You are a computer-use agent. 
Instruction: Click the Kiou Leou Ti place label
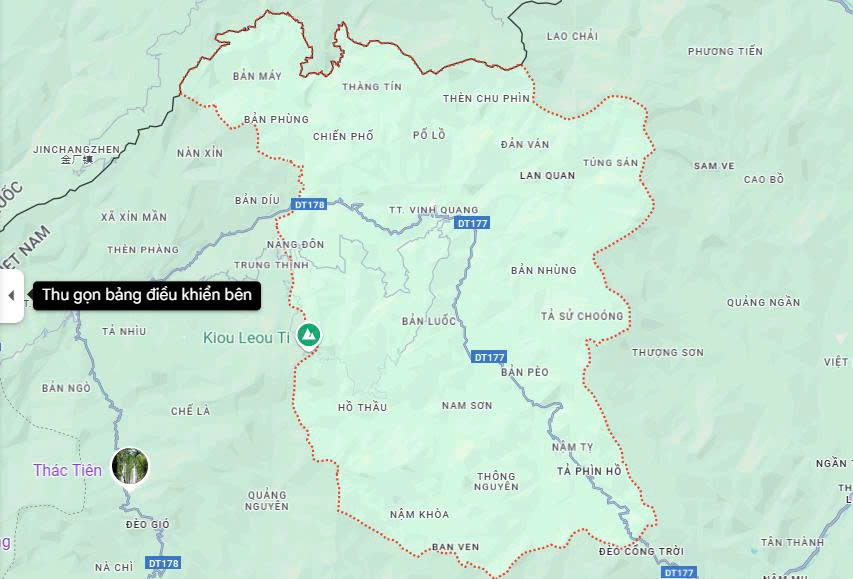point(246,338)
